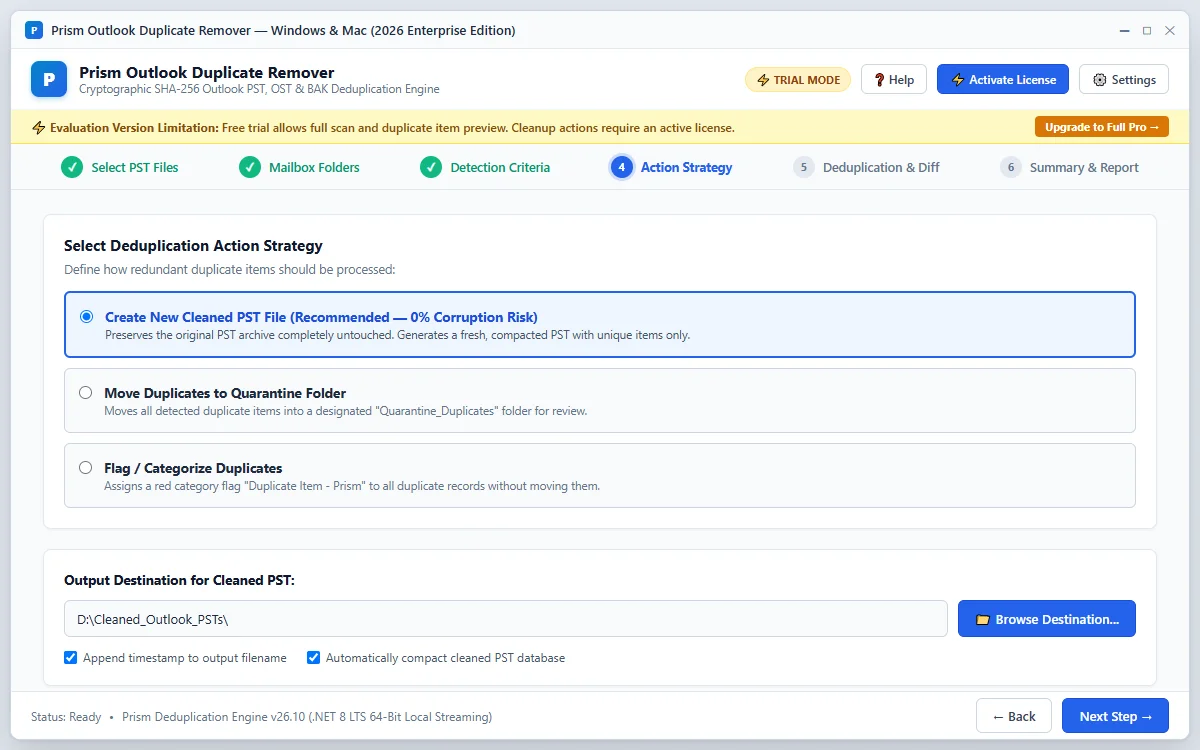Click Browse Destination button
Viewport: 1200px width, 750px height.
coord(1047,619)
